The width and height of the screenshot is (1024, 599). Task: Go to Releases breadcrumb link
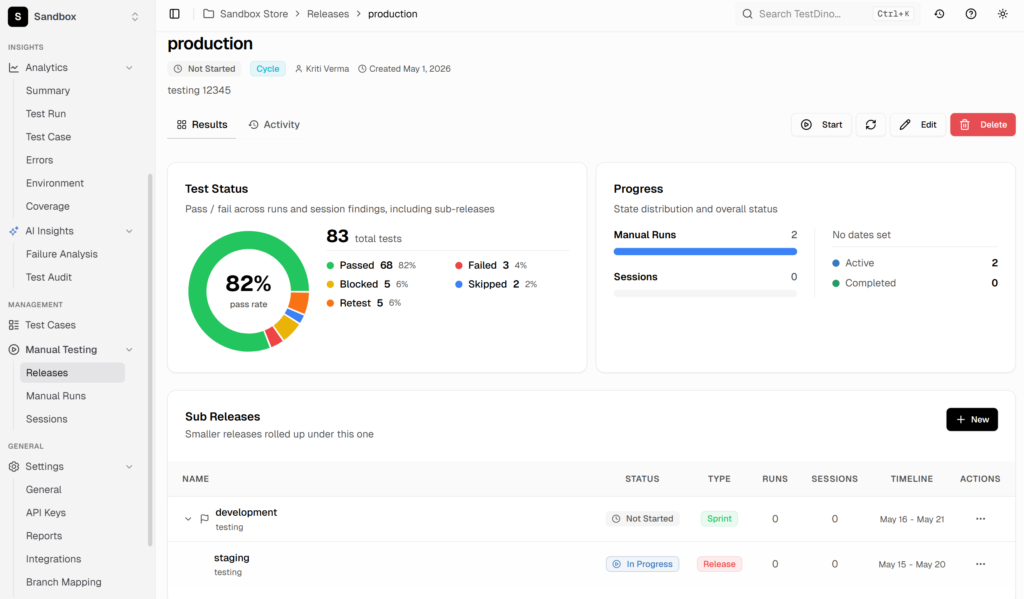pos(328,14)
